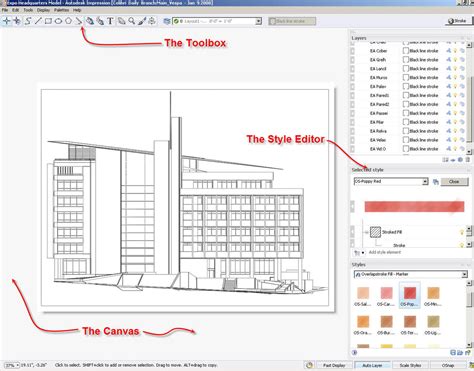Click the help icon below the Styles swatches
Viewport: 474px width, 371px height.
point(354,352)
